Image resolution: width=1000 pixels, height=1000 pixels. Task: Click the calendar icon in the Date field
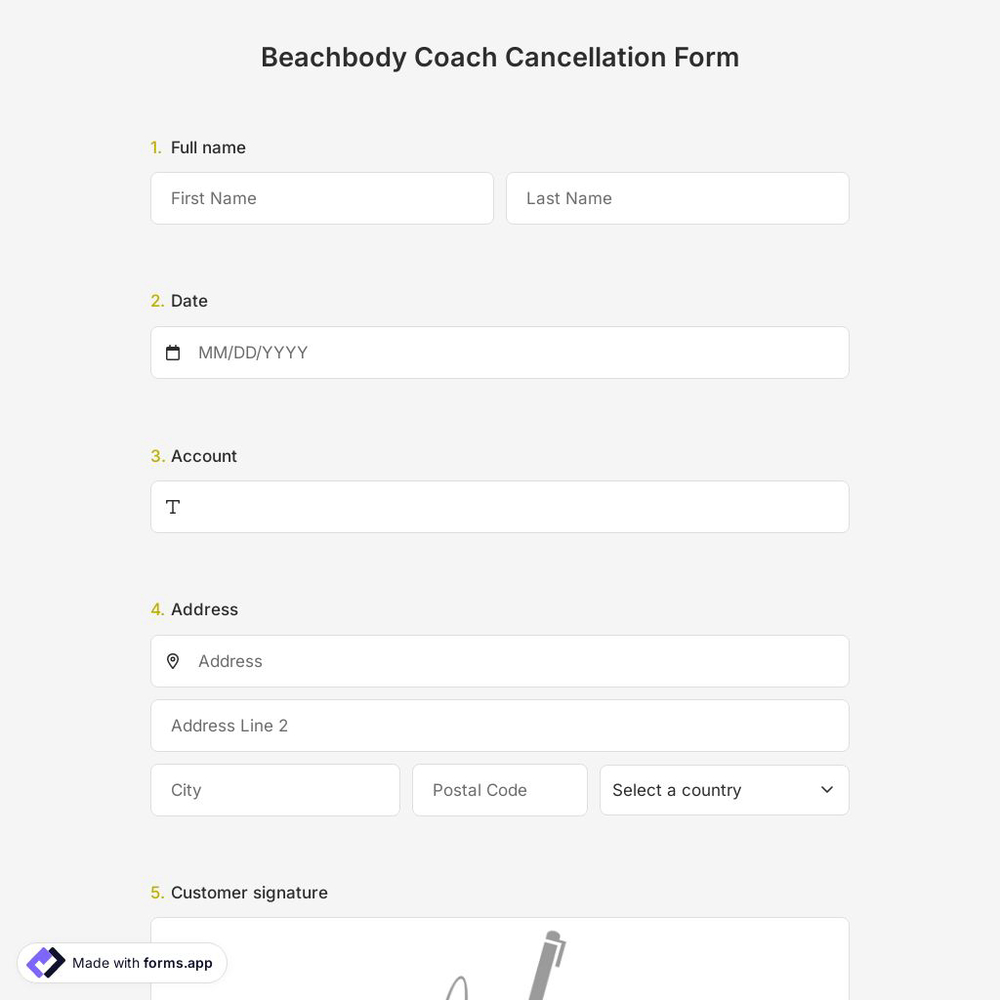(173, 352)
